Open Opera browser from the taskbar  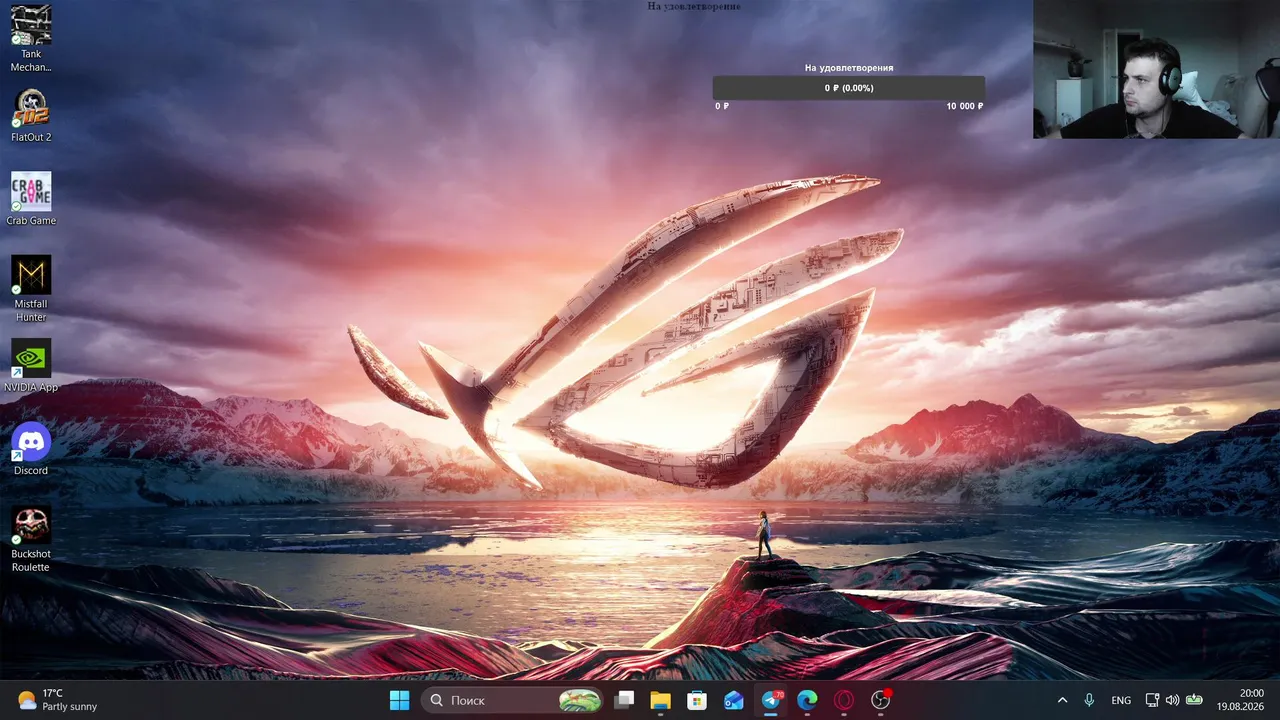coord(844,701)
